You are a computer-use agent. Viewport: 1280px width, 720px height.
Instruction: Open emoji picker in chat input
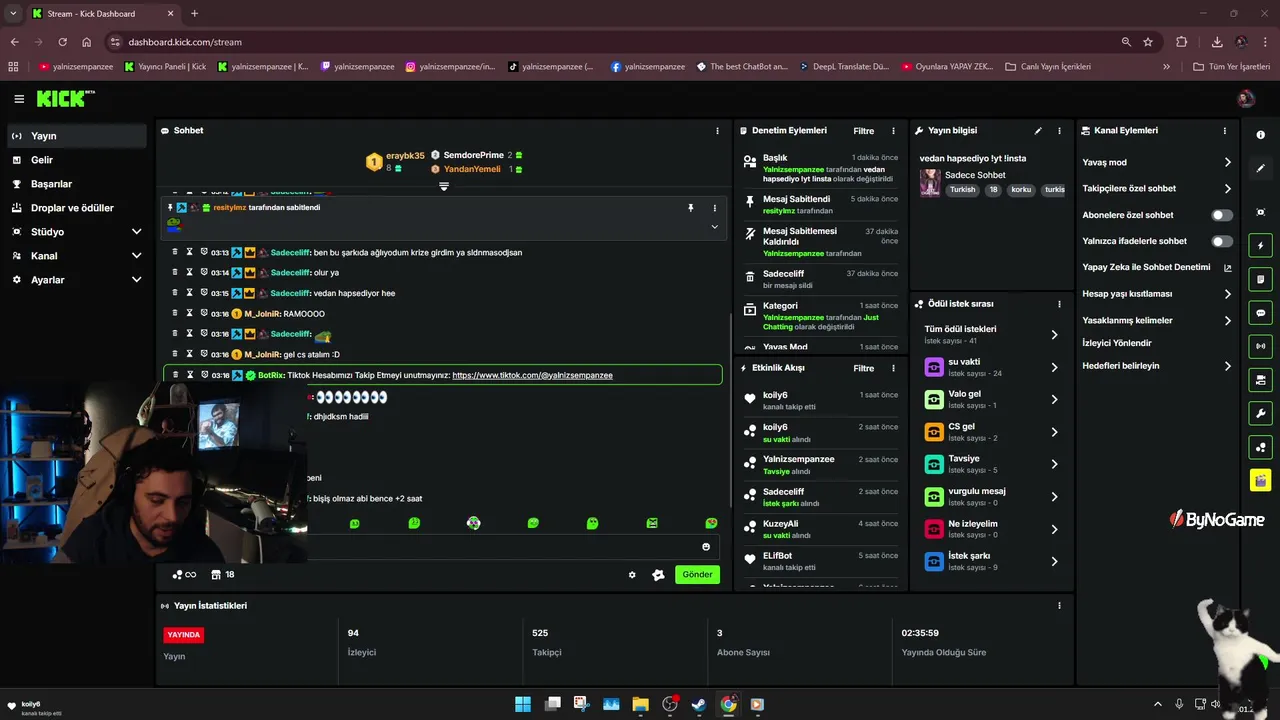[x=706, y=547]
